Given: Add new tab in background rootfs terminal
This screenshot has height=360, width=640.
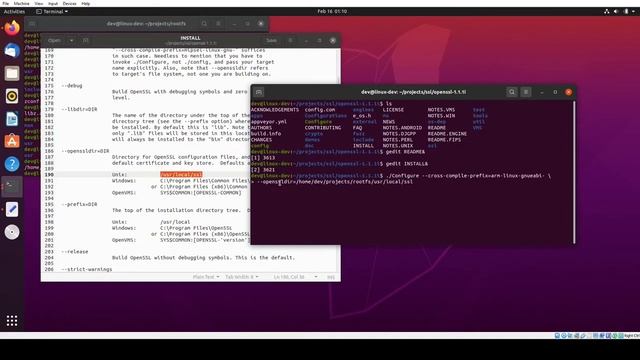Looking at the screenshot, I should click(32, 24).
